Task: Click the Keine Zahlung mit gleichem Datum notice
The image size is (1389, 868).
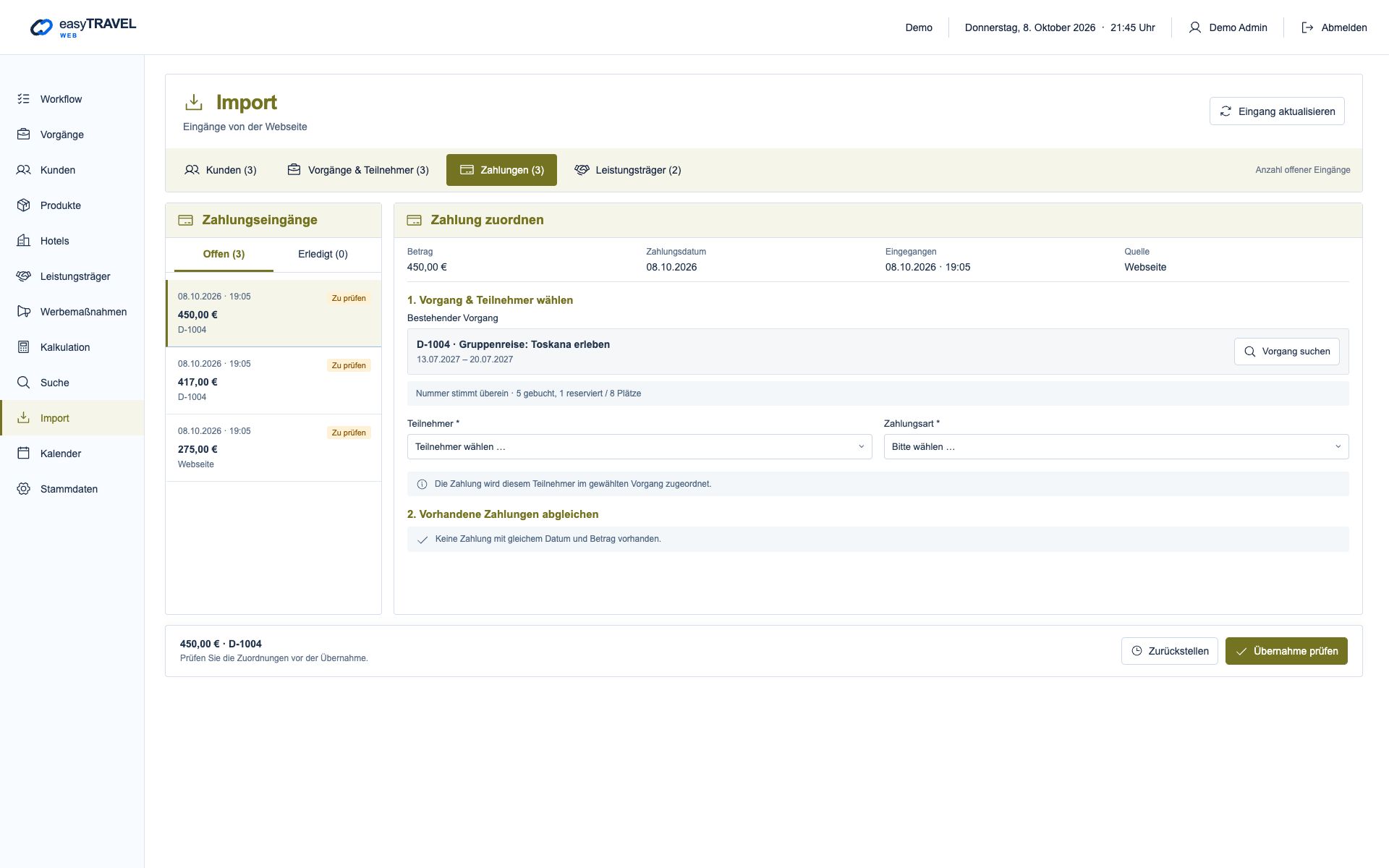Action: point(878,539)
